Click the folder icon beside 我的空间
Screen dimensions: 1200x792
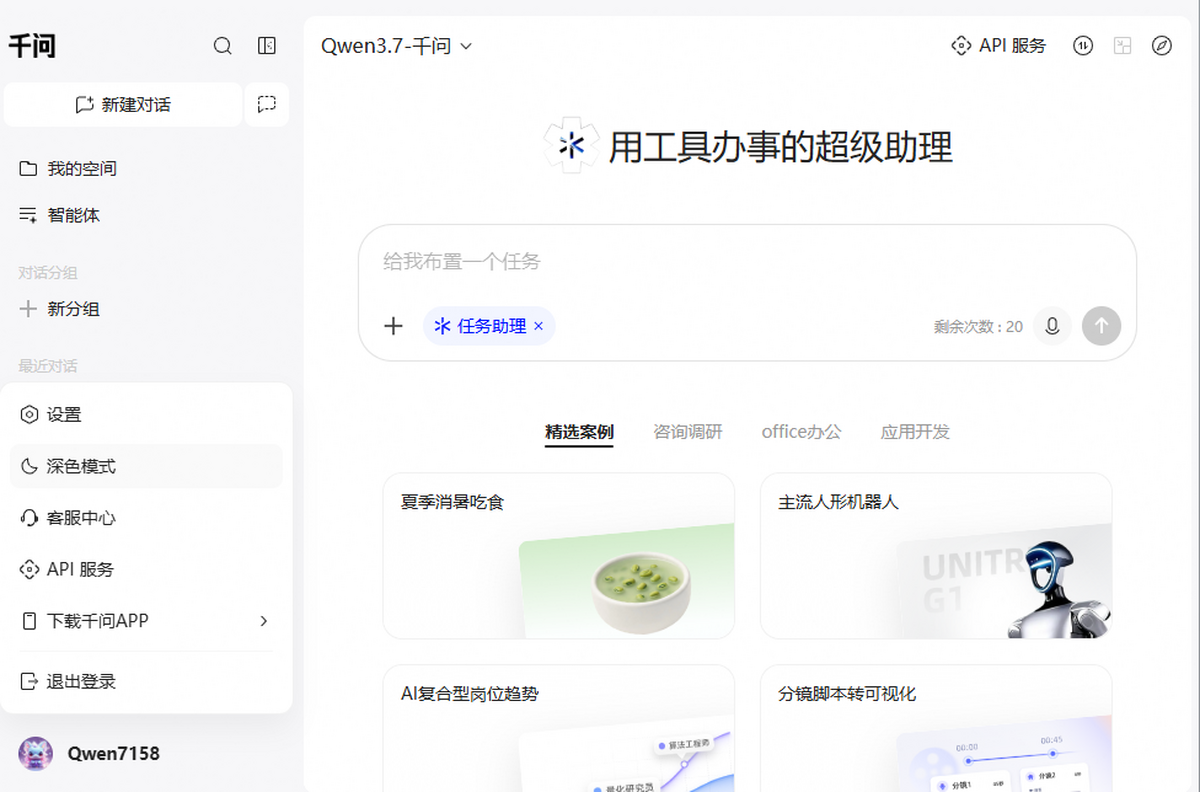(28, 168)
